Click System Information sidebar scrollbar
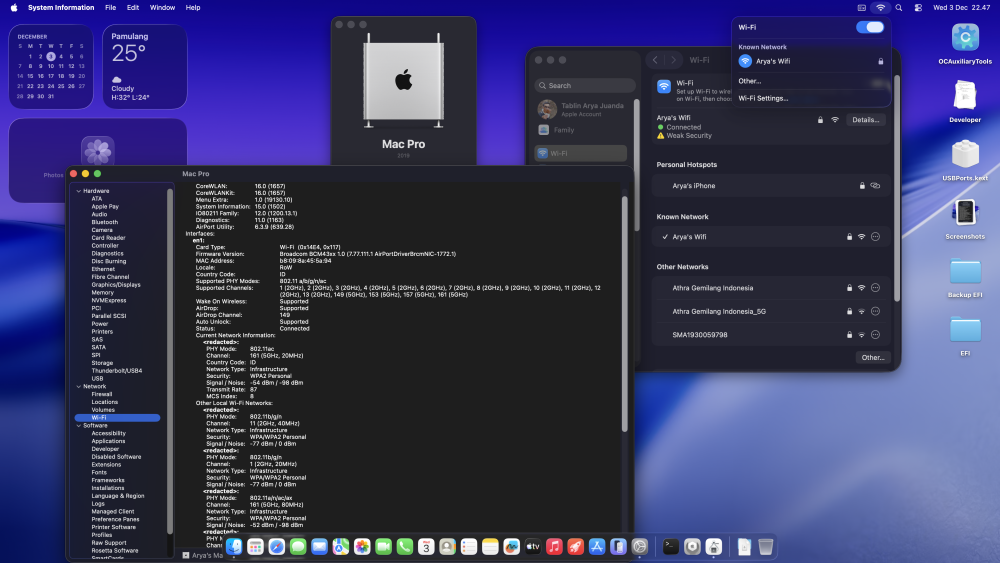Image resolution: width=1000 pixels, height=563 pixels. (x=170, y=362)
